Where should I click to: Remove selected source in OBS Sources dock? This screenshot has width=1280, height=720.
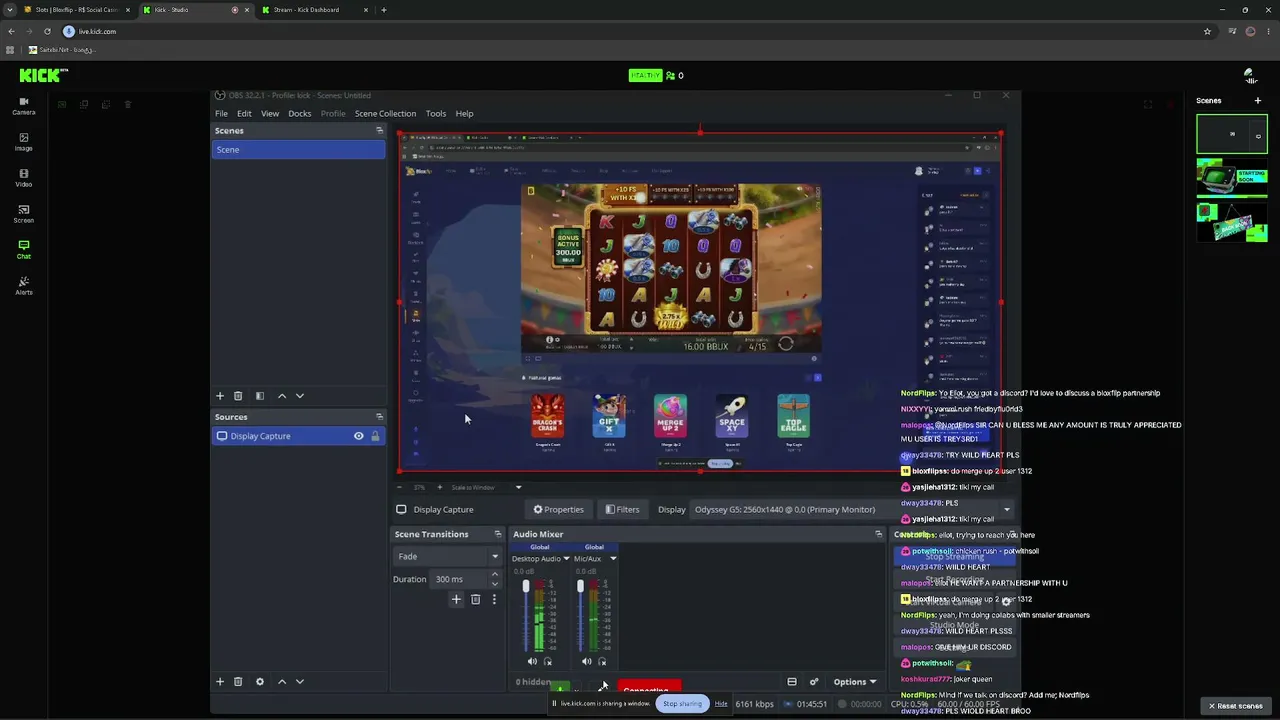click(x=238, y=682)
